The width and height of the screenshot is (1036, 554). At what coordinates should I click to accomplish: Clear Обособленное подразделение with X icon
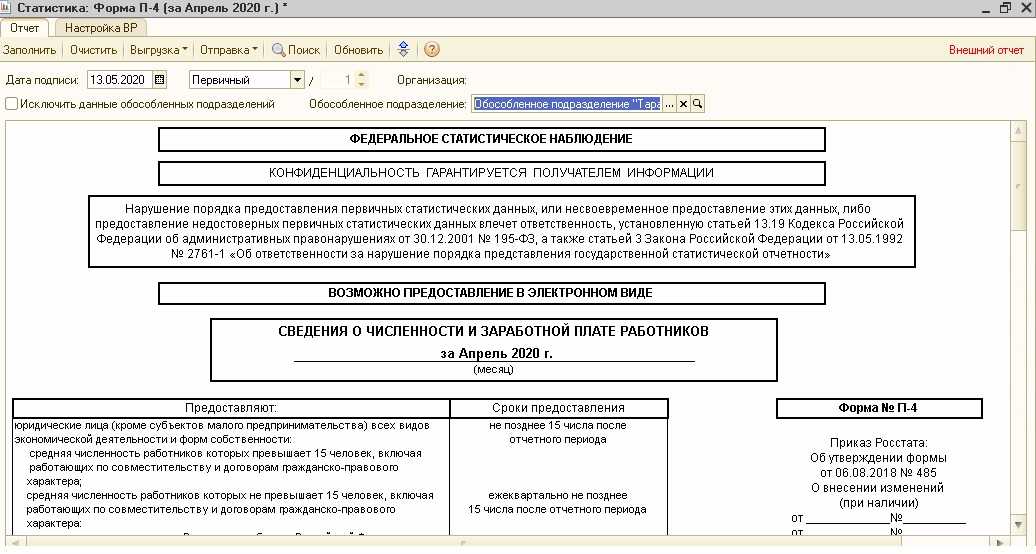683,104
